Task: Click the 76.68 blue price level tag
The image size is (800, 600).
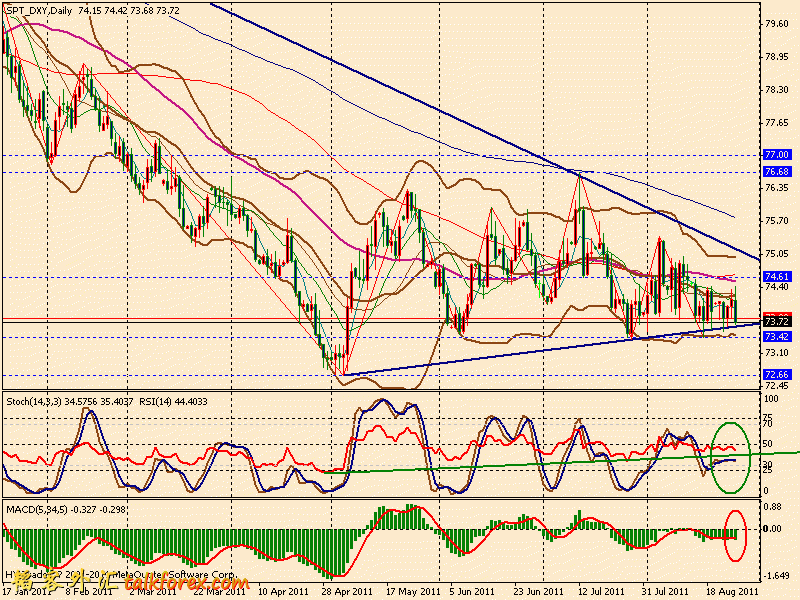Action: [x=777, y=172]
